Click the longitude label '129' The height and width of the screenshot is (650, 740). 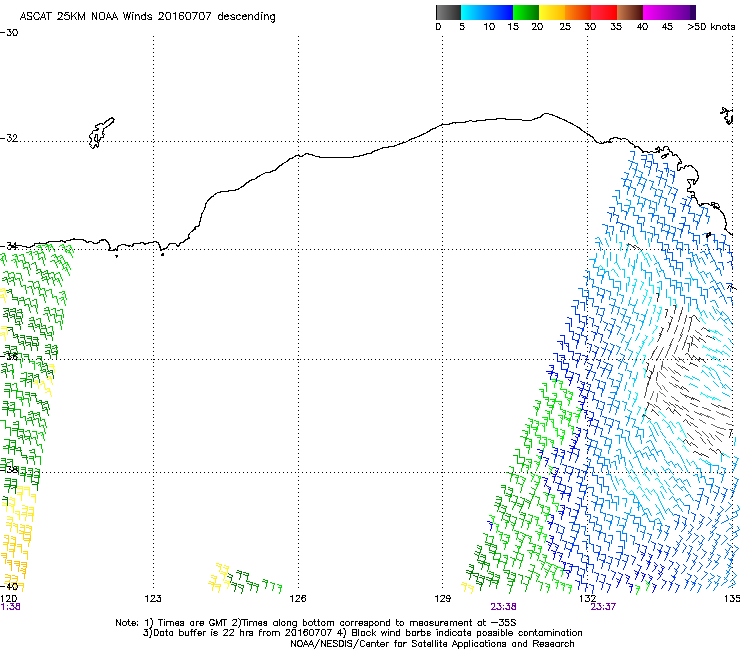[443, 599]
